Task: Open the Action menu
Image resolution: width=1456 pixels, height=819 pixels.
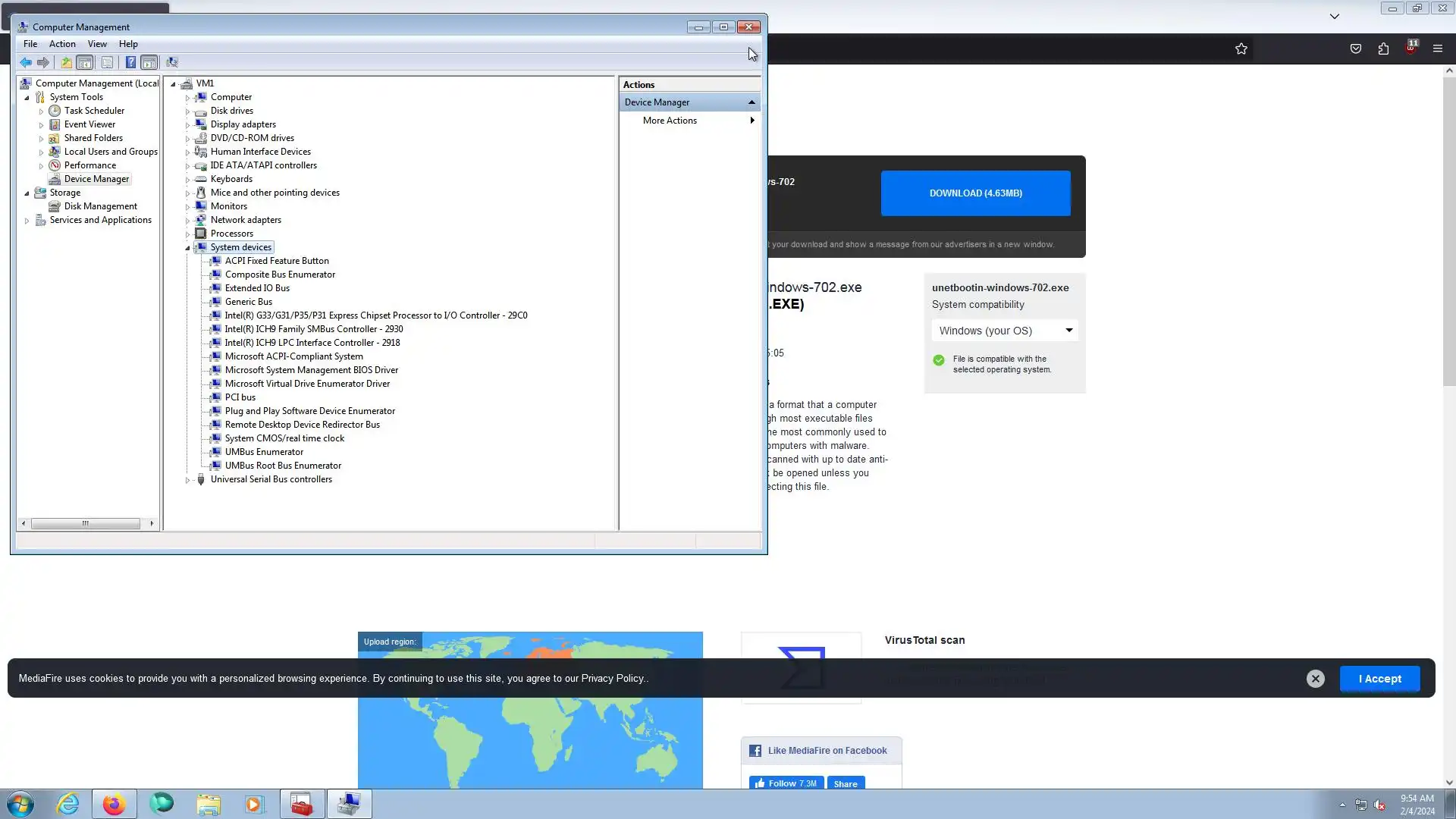Action: tap(62, 44)
